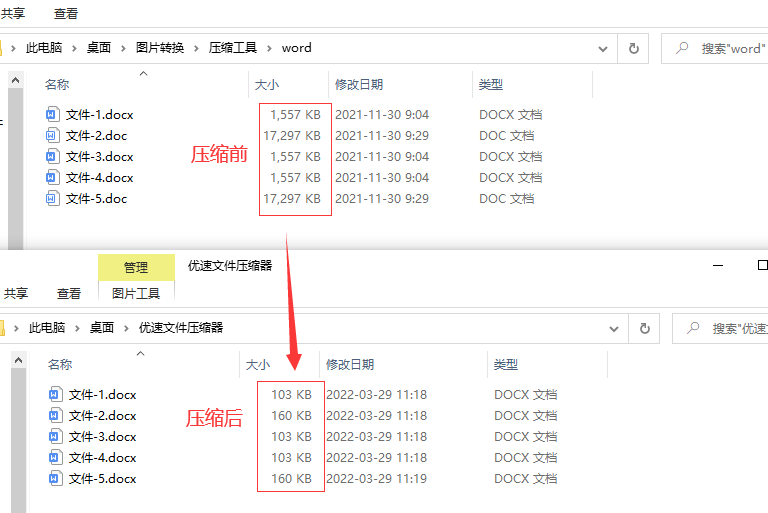This screenshot has width=768, height=513.
Task: Sort by 类型 column in word window
Action: (491, 84)
